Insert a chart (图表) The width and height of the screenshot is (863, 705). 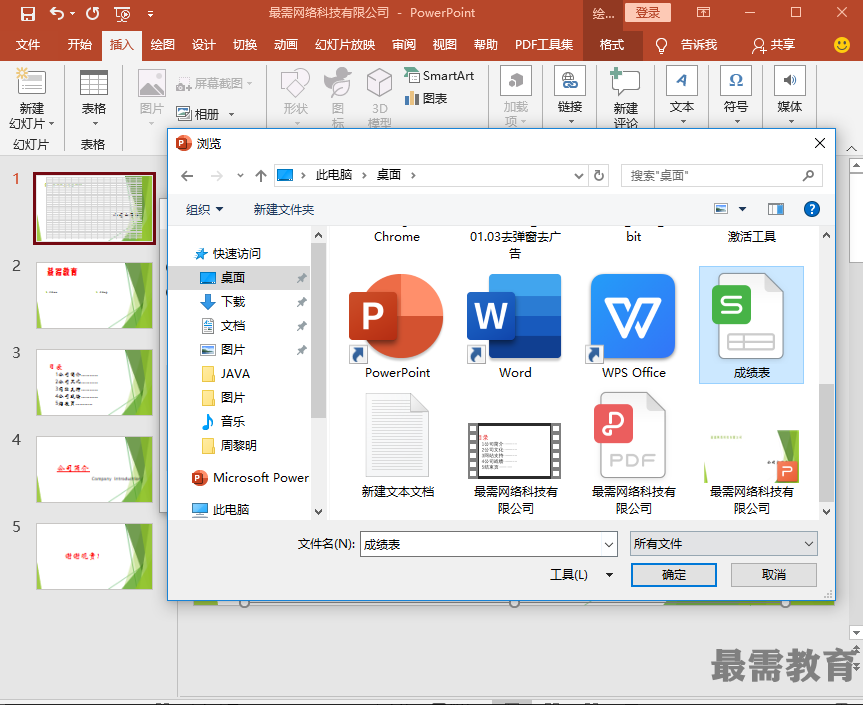pyautogui.click(x=425, y=99)
